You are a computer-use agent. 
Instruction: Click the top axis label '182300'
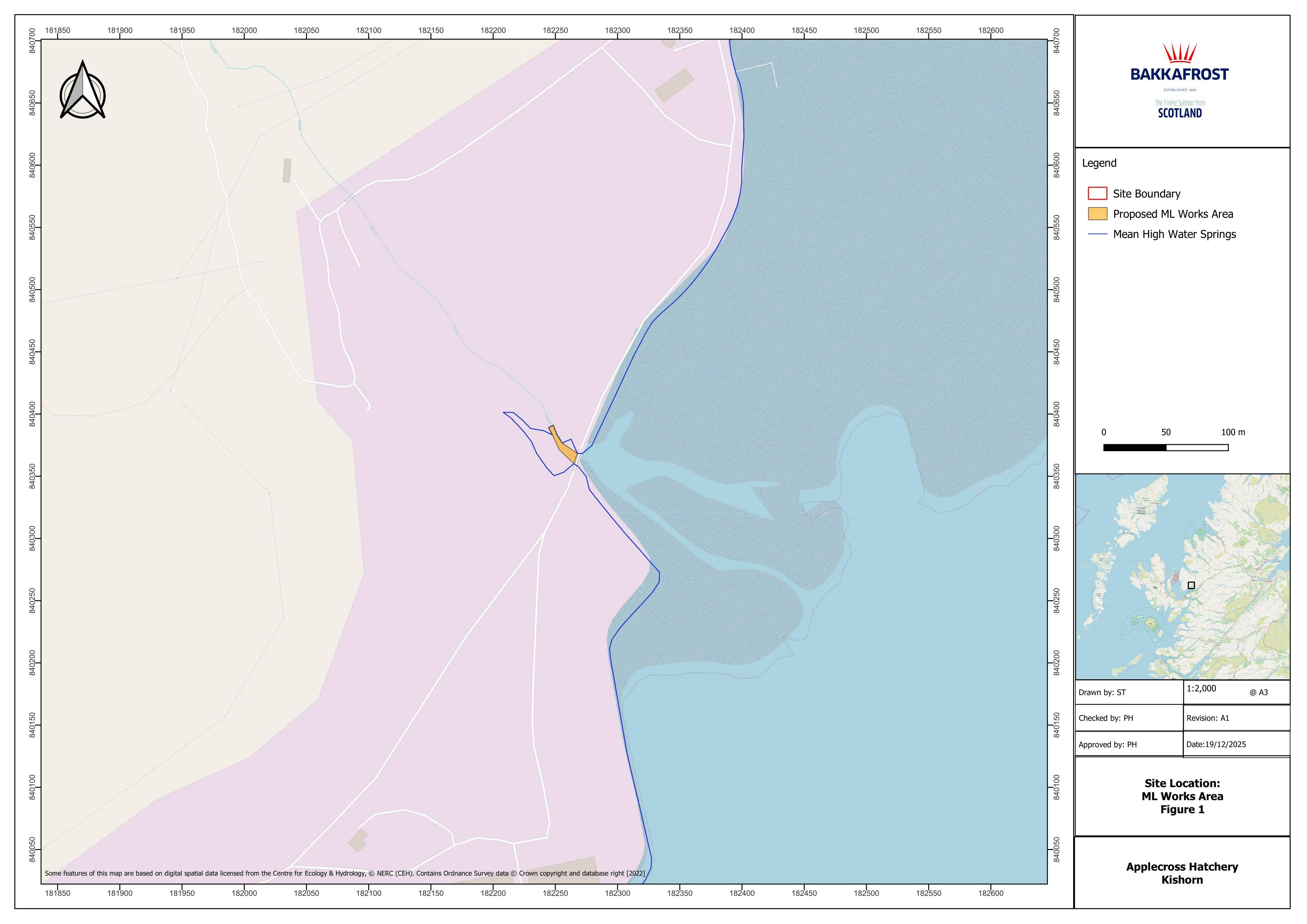pos(618,31)
